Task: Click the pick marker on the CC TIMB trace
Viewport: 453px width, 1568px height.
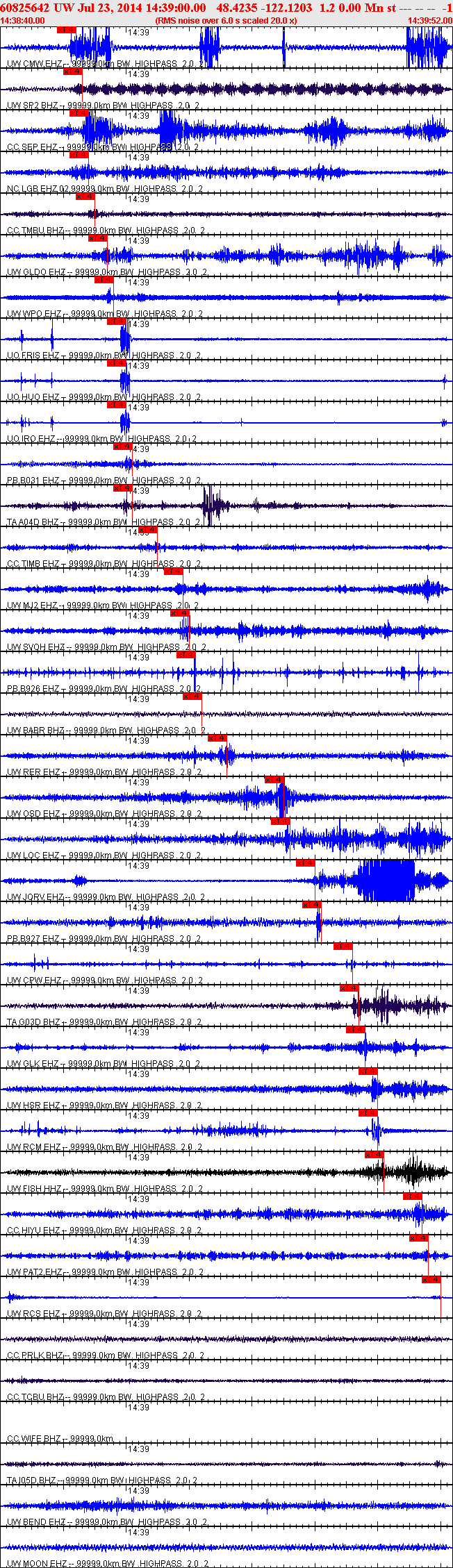Action: pos(147,530)
